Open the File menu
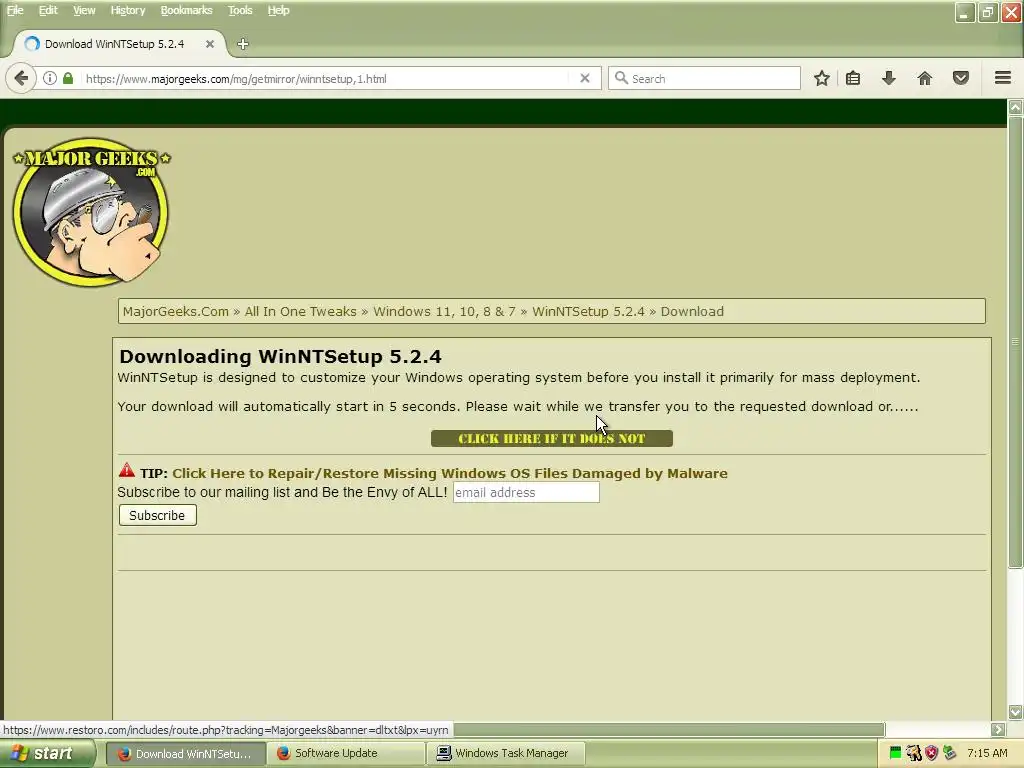Viewport: 1024px width, 768px height. click(x=15, y=10)
